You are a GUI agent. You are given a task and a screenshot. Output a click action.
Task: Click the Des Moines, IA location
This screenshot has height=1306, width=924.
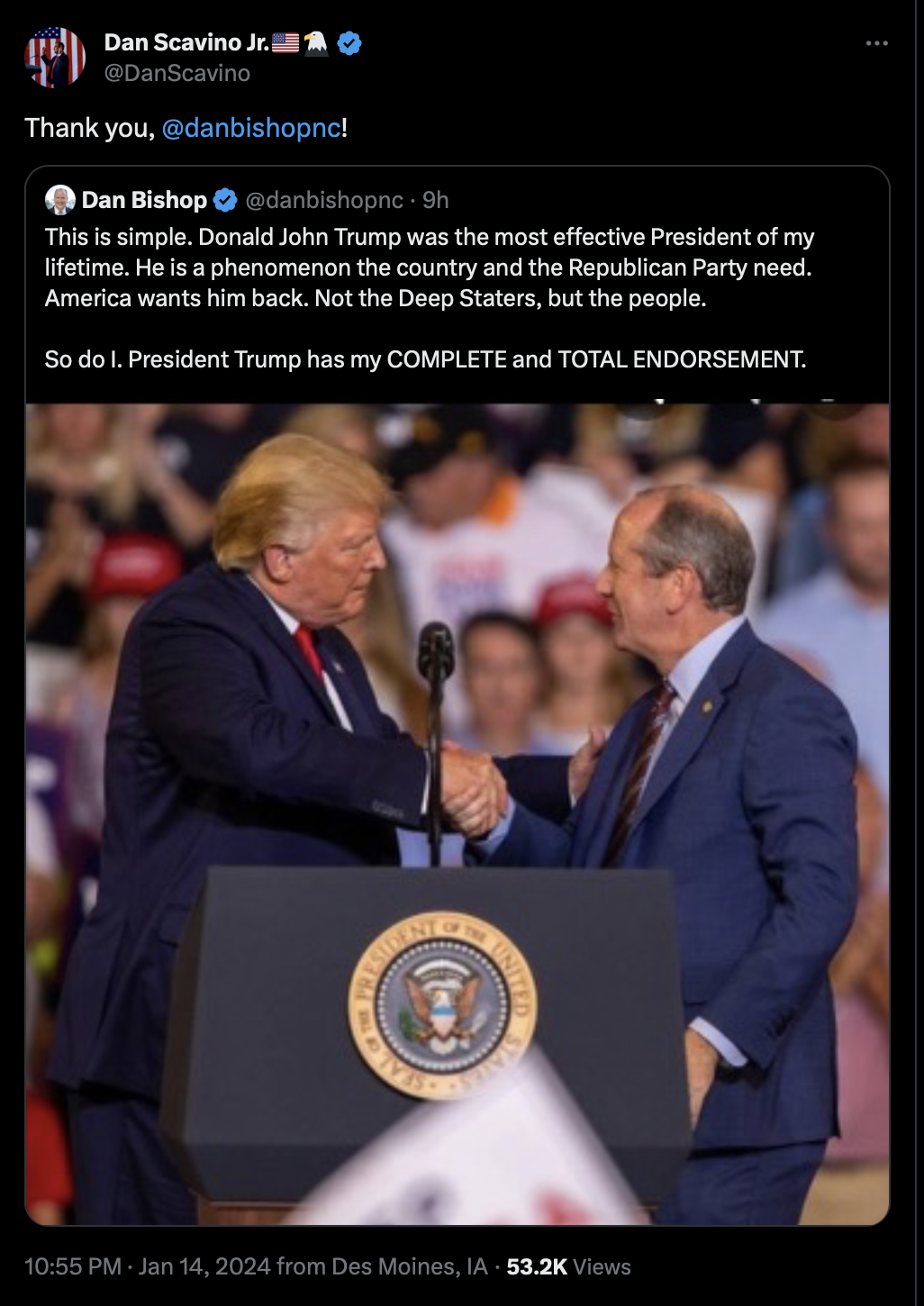pyautogui.click(x=410, y=1266)
